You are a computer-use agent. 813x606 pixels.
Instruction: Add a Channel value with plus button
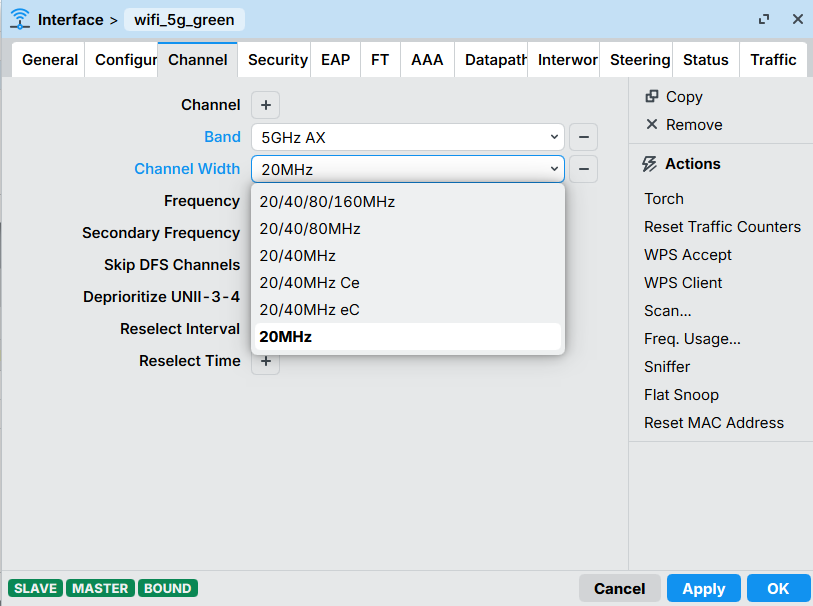(x=265, y=105)
